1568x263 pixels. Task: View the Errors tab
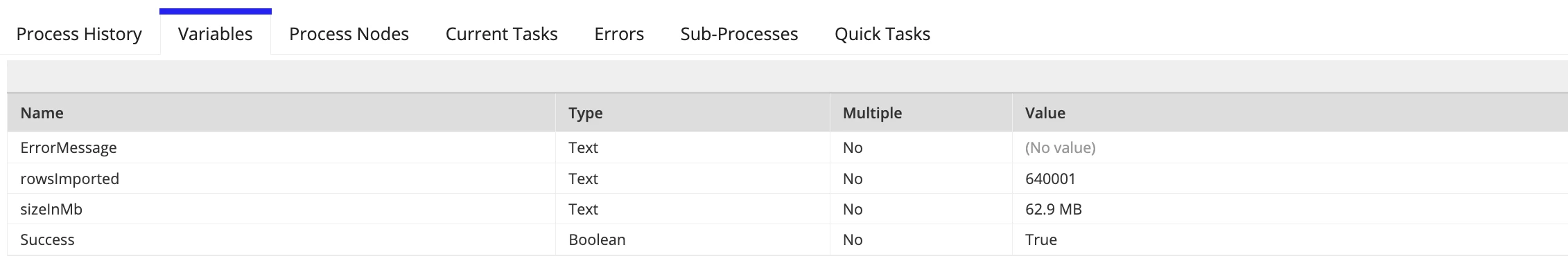coord(619,34)
